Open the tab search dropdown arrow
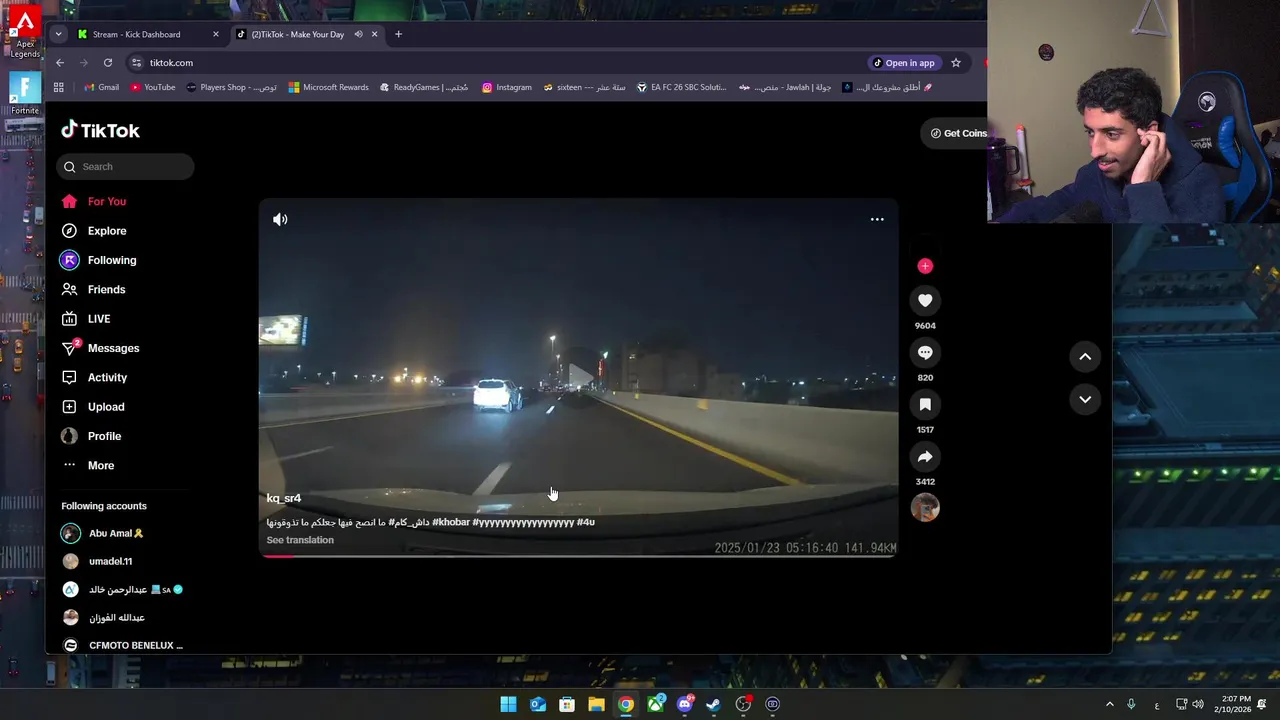Image resolution: width=1280 pixels, height=720 pixels. point(58,34)
